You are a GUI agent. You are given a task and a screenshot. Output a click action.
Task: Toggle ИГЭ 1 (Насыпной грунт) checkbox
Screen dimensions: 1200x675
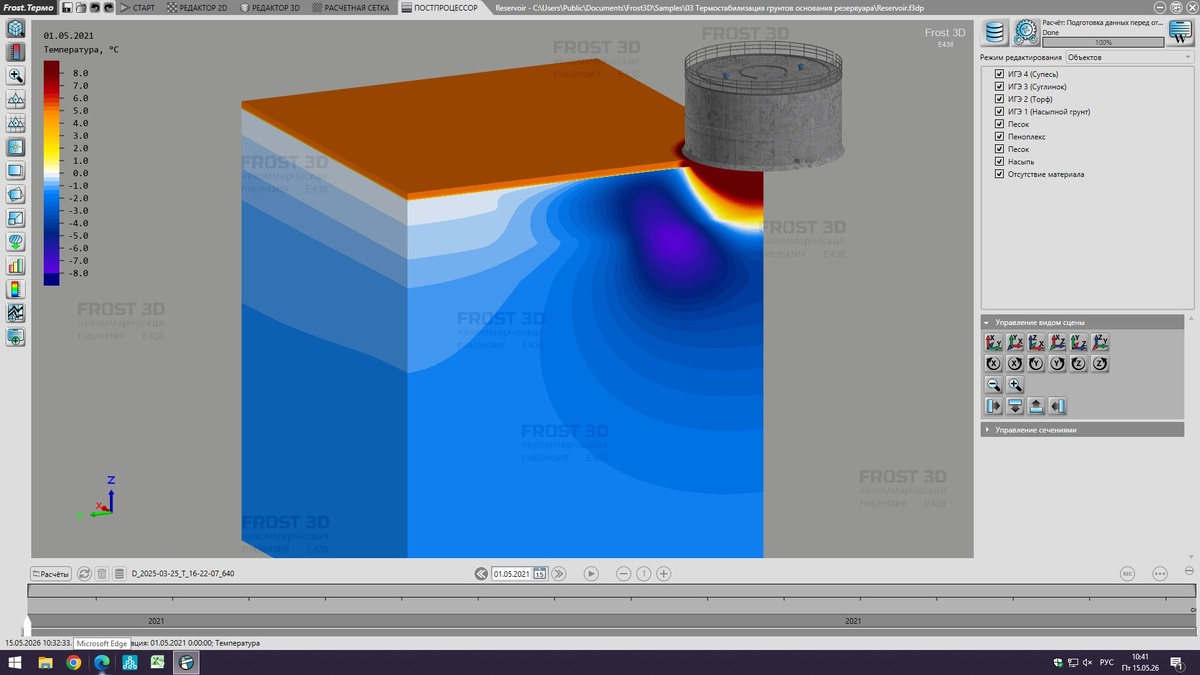[1000, 112]
